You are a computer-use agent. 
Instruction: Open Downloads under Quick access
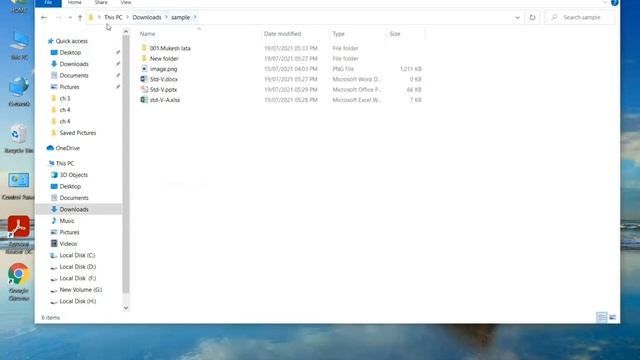pyautogui.click(x=74, y=64)
